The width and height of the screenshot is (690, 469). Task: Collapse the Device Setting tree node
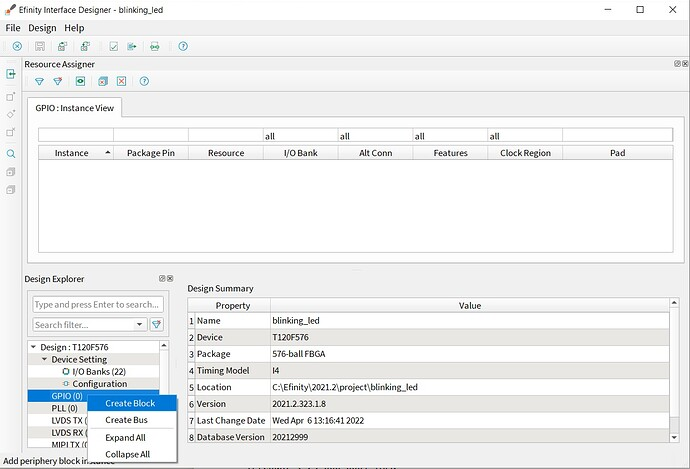44,359
